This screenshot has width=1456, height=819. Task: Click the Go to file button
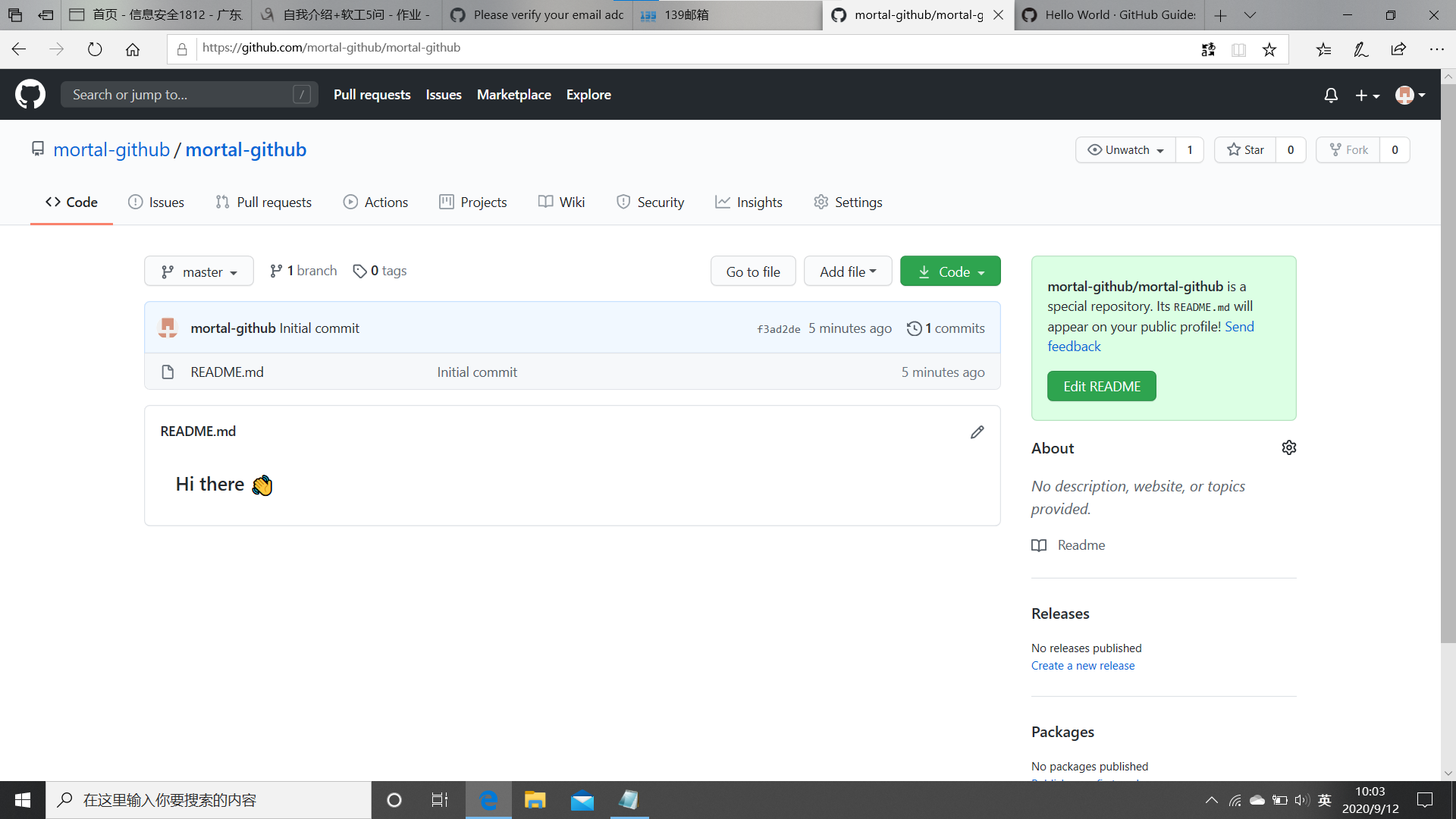pos(753,271)
